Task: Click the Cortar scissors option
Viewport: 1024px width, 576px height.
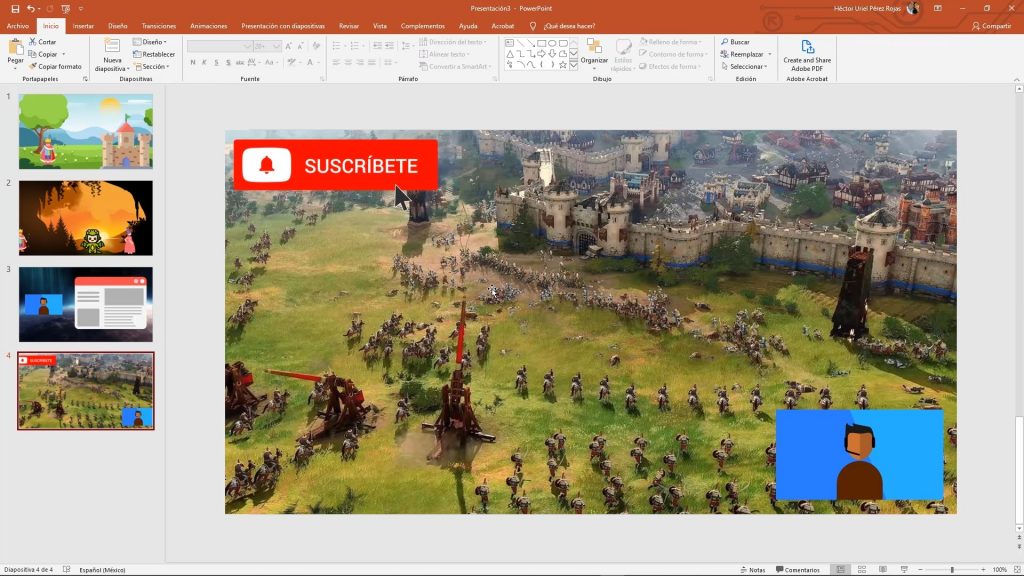Action: tap(42, 42)
